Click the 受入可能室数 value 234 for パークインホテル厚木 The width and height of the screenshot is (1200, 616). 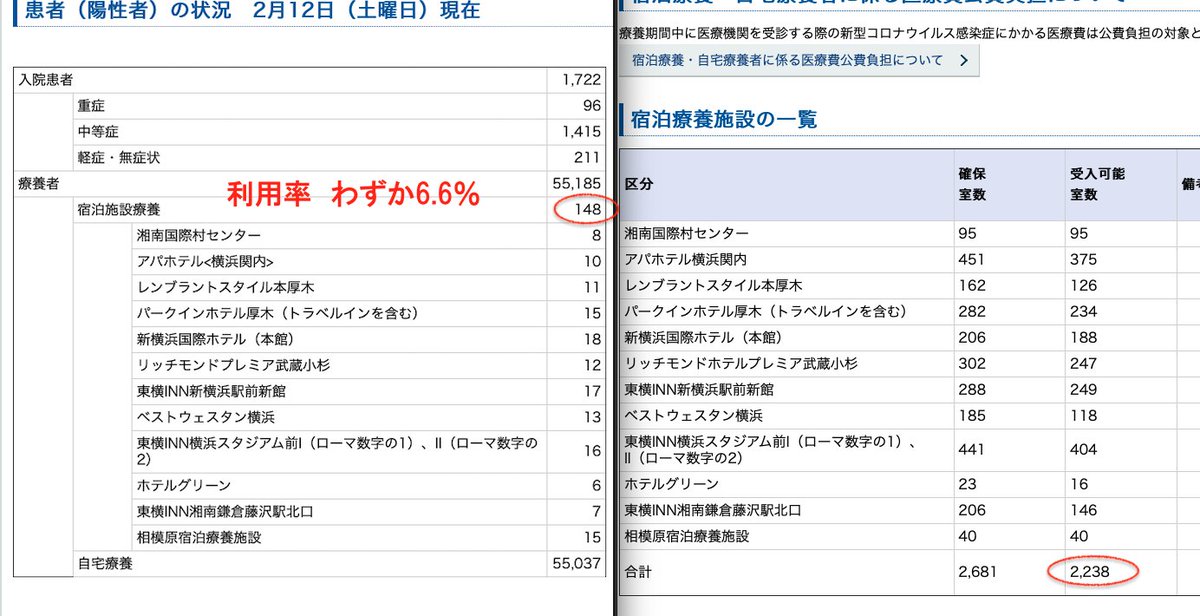pos(1083,311)
